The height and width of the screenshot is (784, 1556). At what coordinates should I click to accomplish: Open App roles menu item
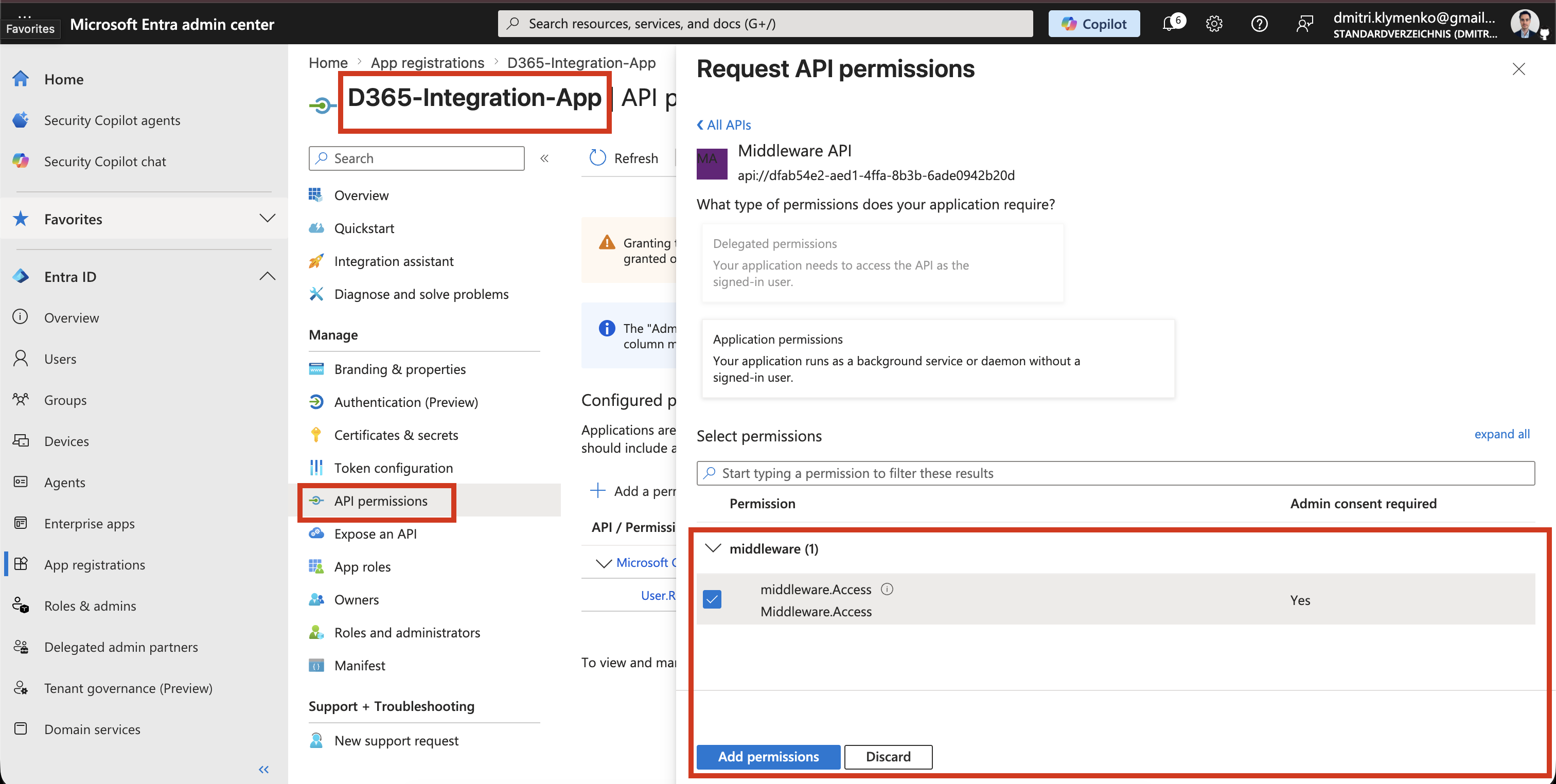tap(362, 566)
